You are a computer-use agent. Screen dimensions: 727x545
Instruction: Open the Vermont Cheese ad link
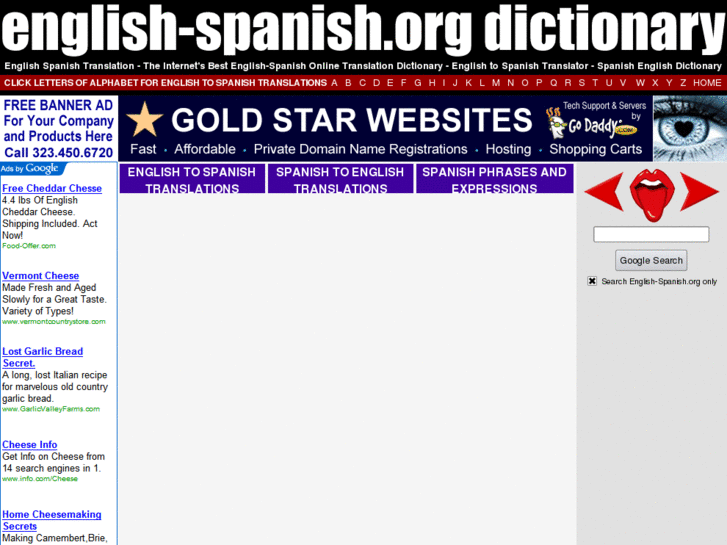pos(40,276)
